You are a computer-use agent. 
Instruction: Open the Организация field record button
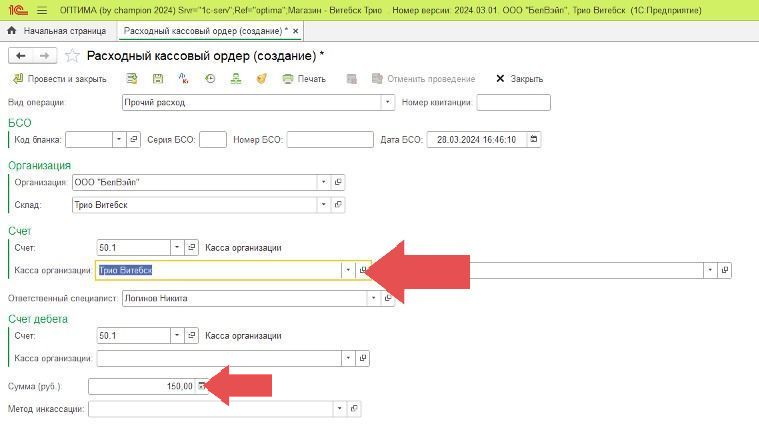pos(338,182)
